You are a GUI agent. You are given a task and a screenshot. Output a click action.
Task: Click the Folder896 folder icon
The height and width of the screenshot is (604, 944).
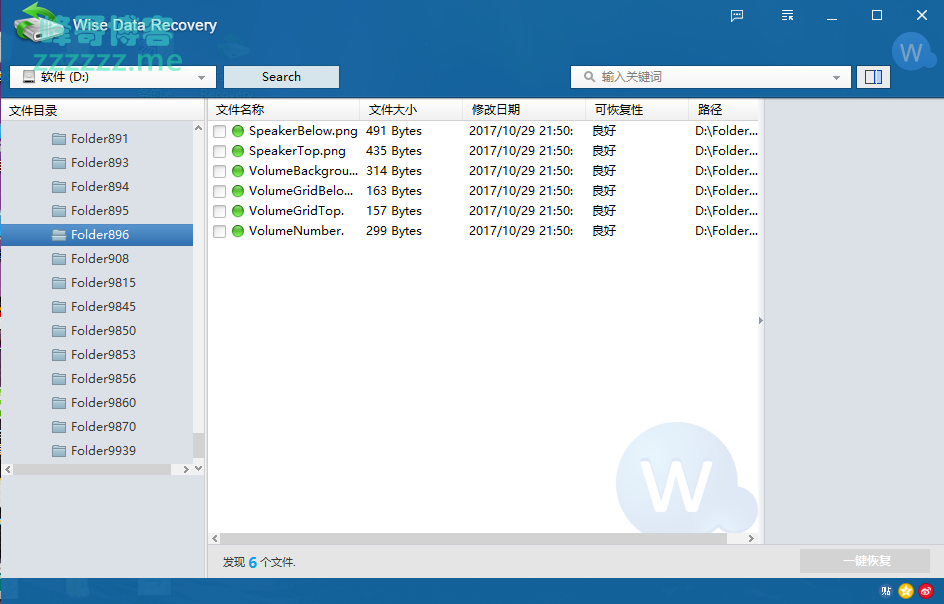tap(59, 235)
